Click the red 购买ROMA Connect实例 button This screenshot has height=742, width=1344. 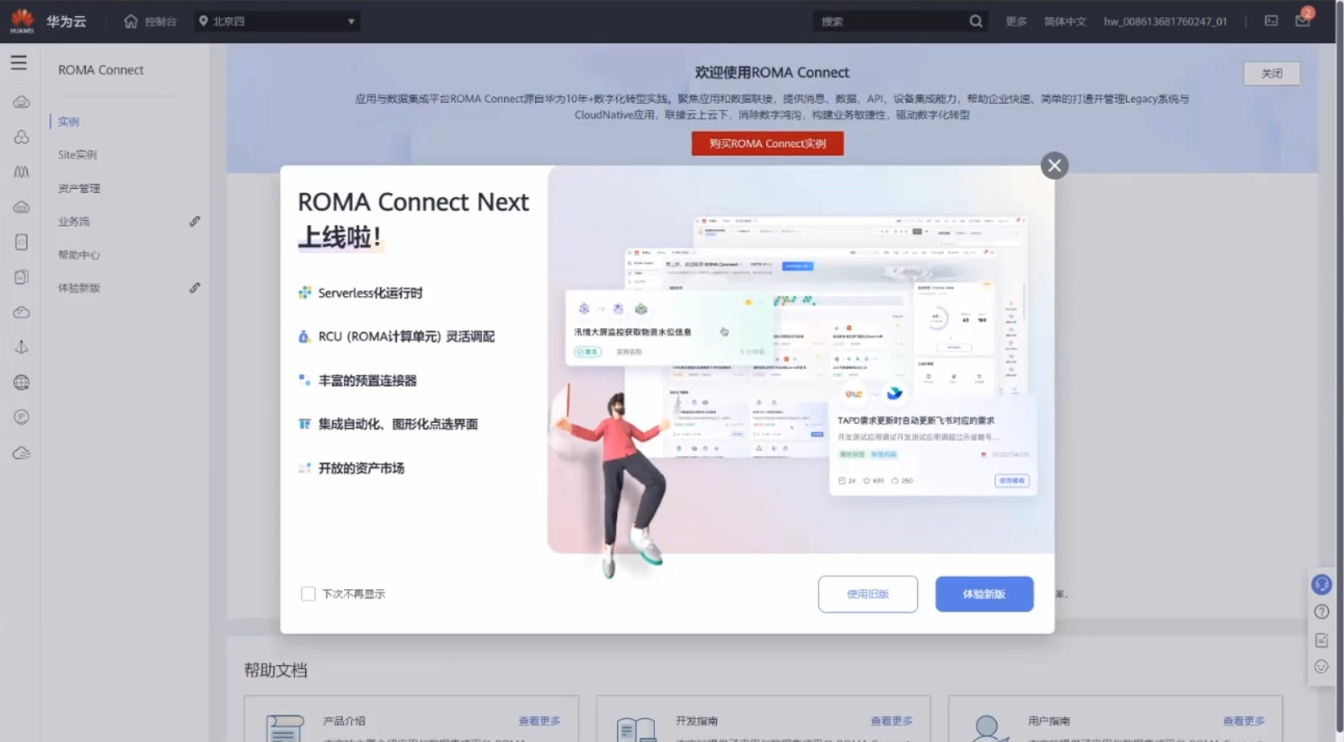pos(768,144)
